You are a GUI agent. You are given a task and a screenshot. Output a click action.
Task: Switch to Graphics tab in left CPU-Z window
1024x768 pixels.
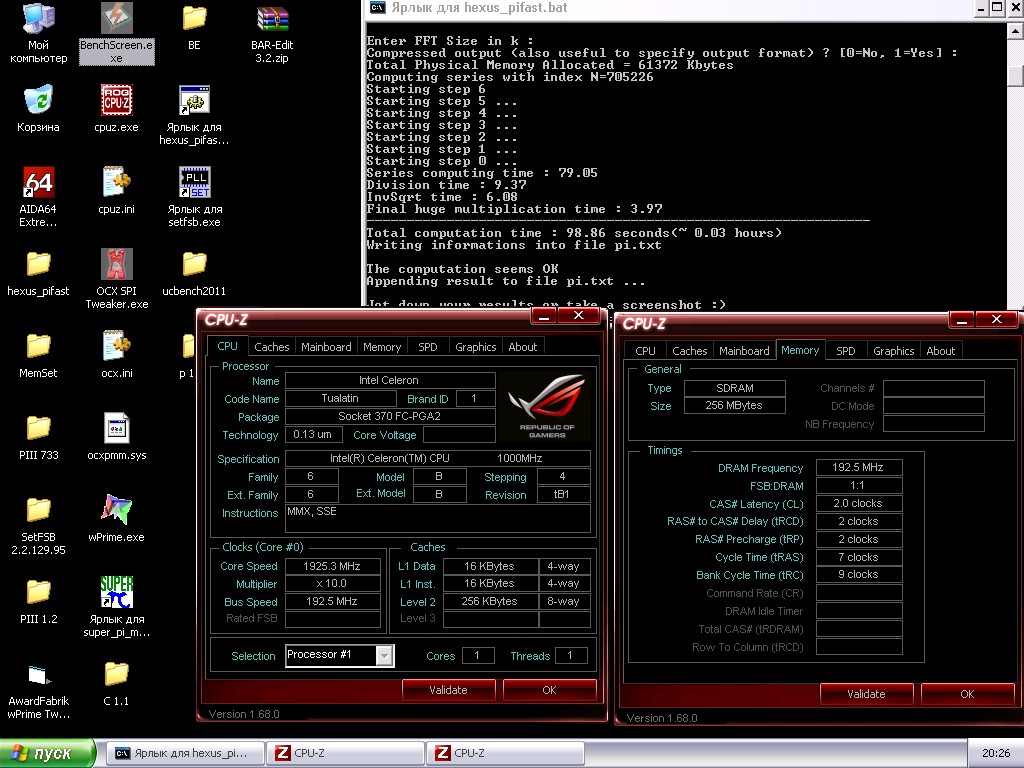[475, 347]
